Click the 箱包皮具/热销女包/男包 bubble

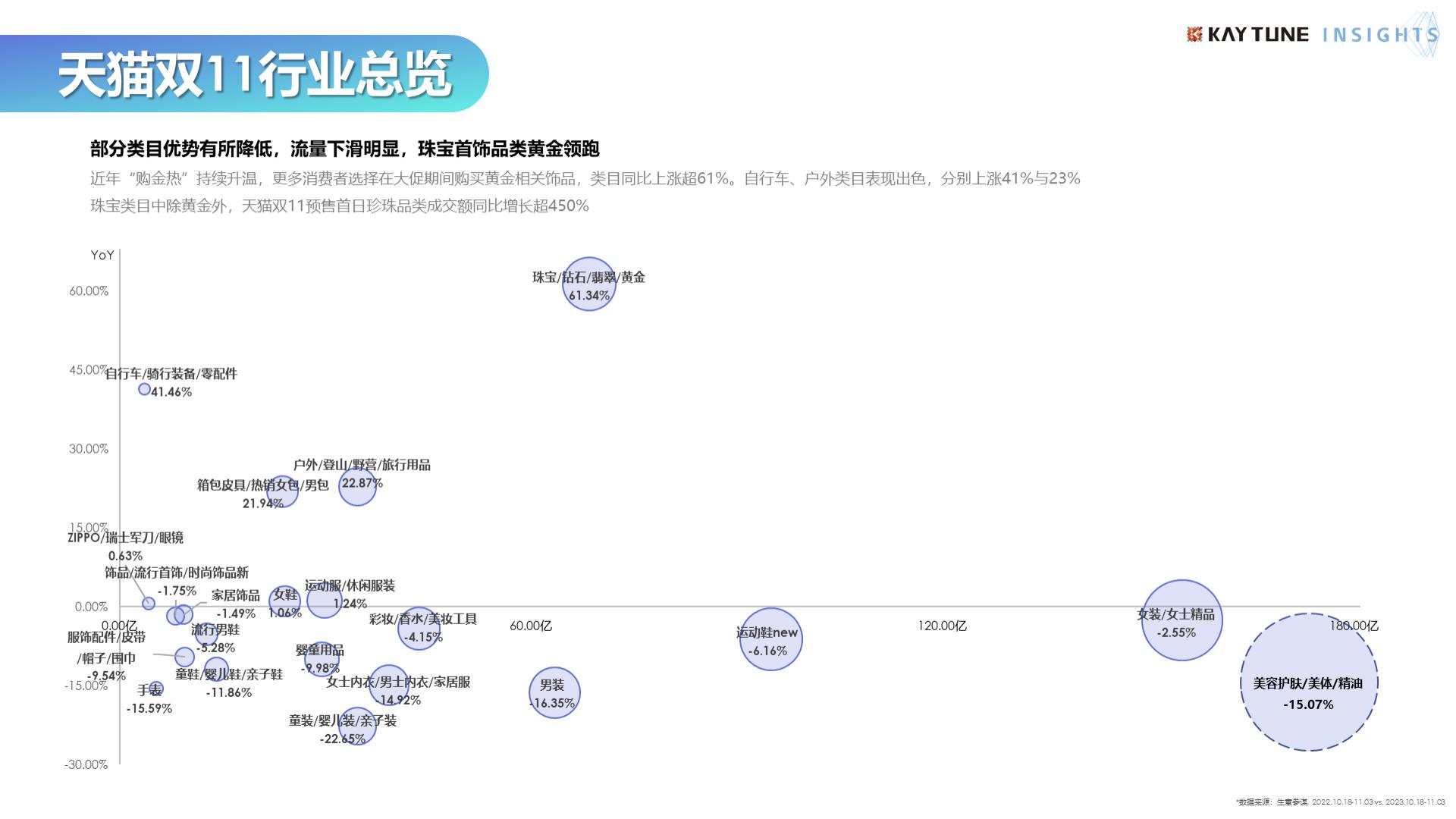[x=282, y=492]
